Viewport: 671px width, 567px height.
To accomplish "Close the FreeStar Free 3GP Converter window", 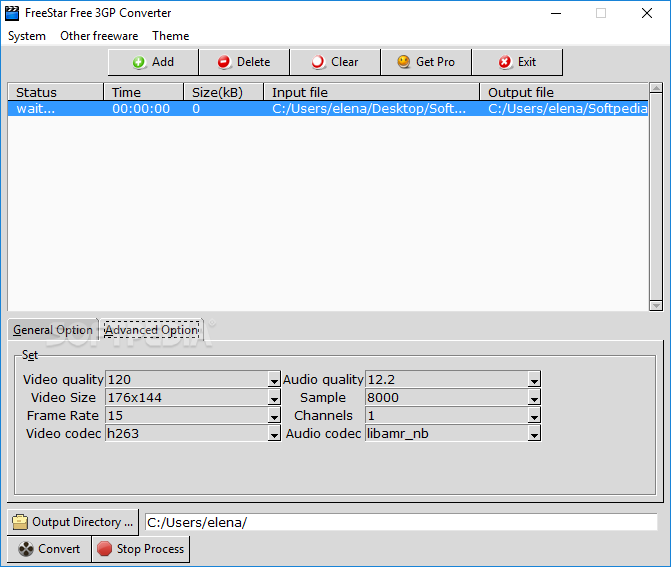I will pyautogui.click(x=647, y=13).
